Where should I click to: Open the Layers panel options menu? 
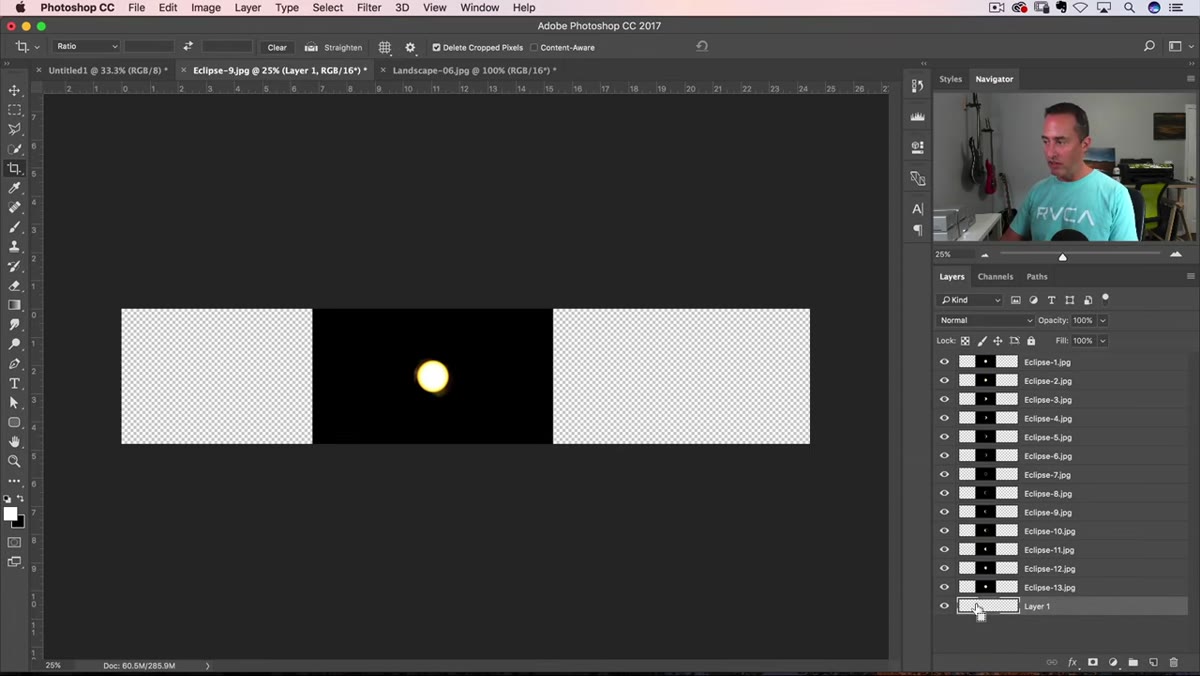click(x=1190, y=276)
